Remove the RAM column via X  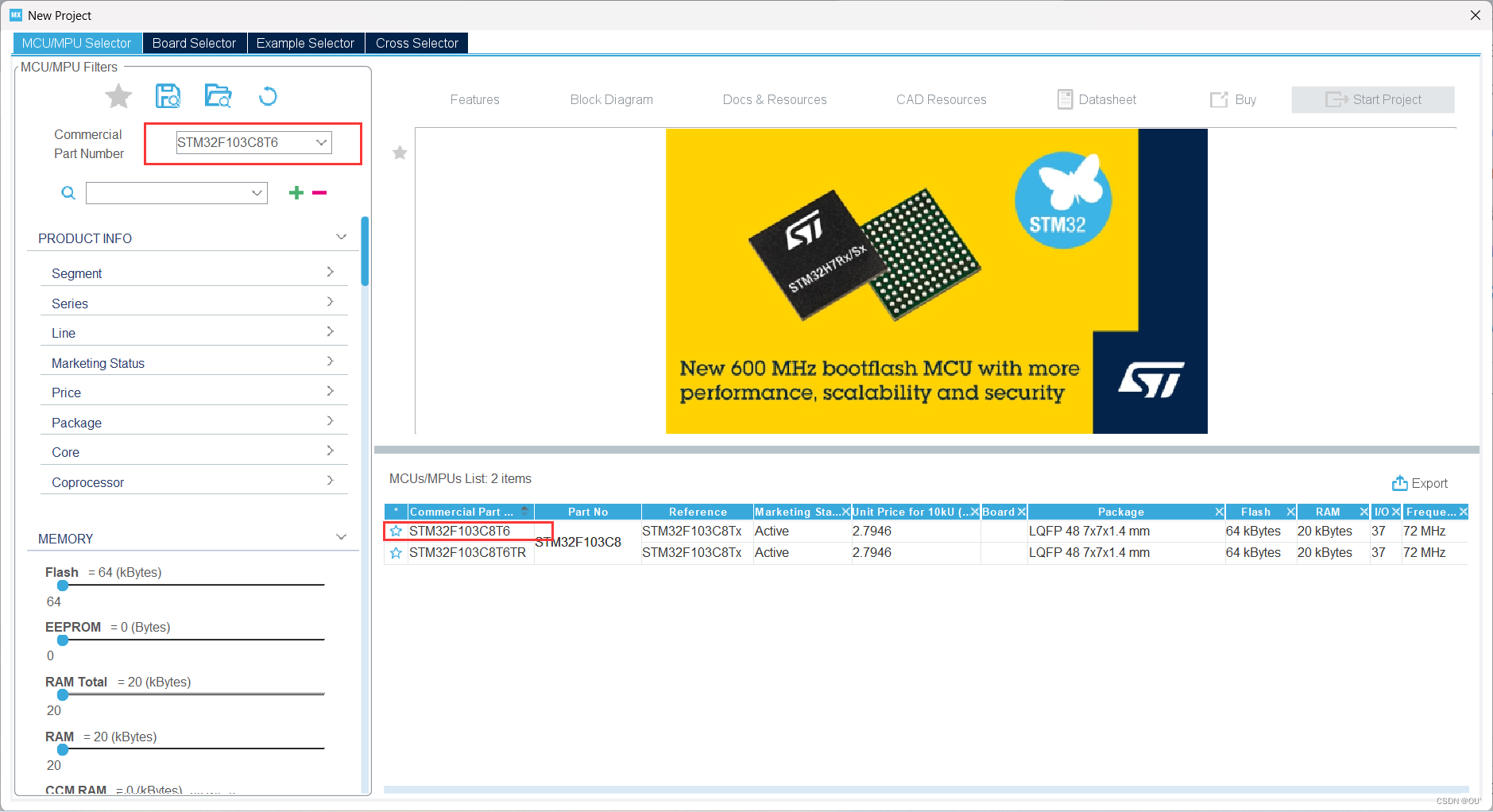tap(1363, 512)
